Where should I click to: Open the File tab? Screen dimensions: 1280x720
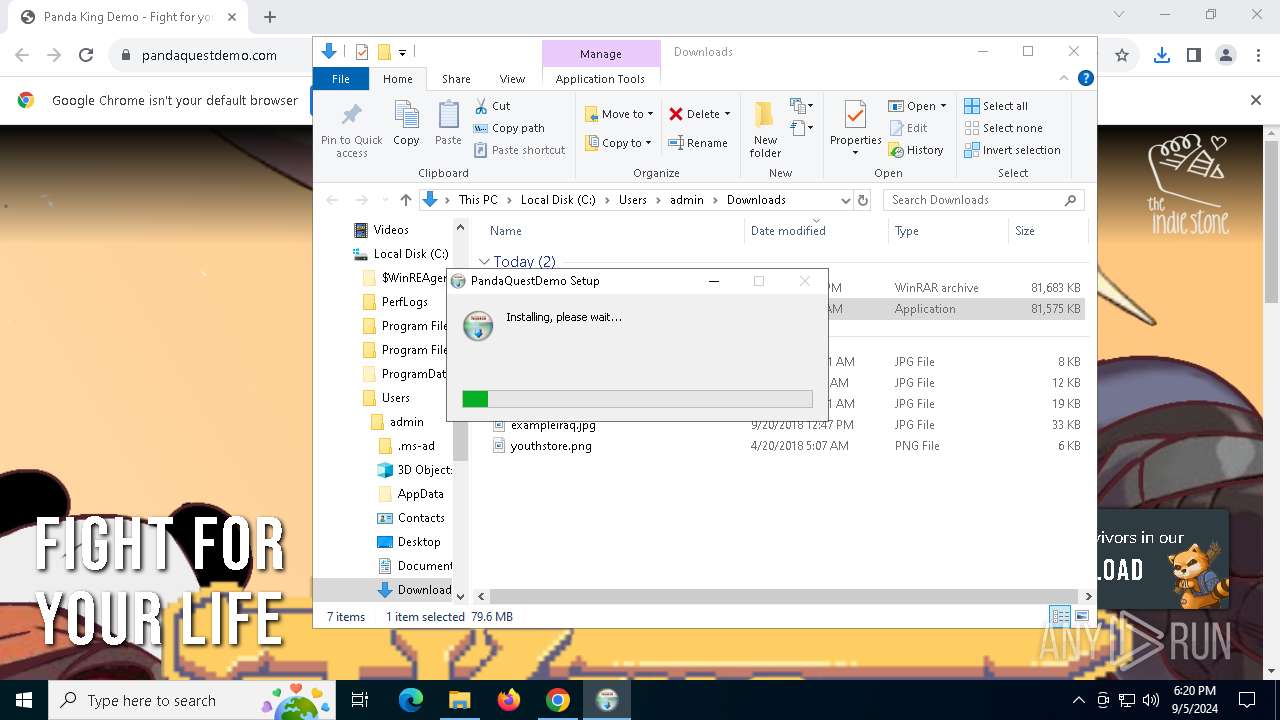[x=341, y=79]
